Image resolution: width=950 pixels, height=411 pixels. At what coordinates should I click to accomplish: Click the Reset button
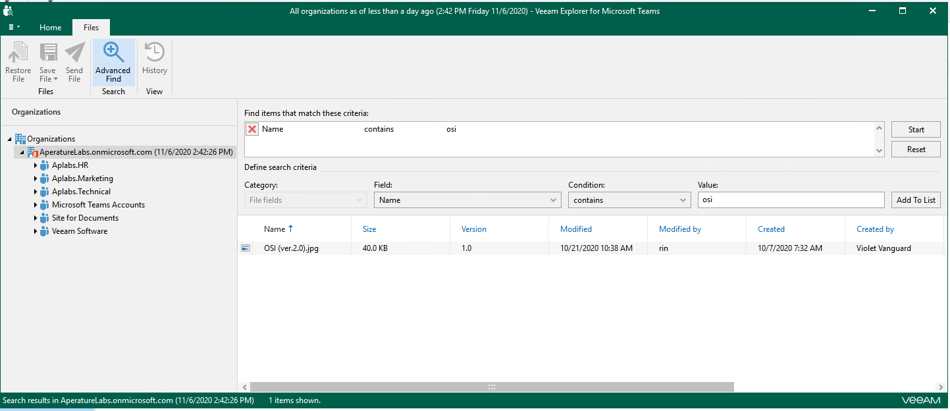(915, 149)
